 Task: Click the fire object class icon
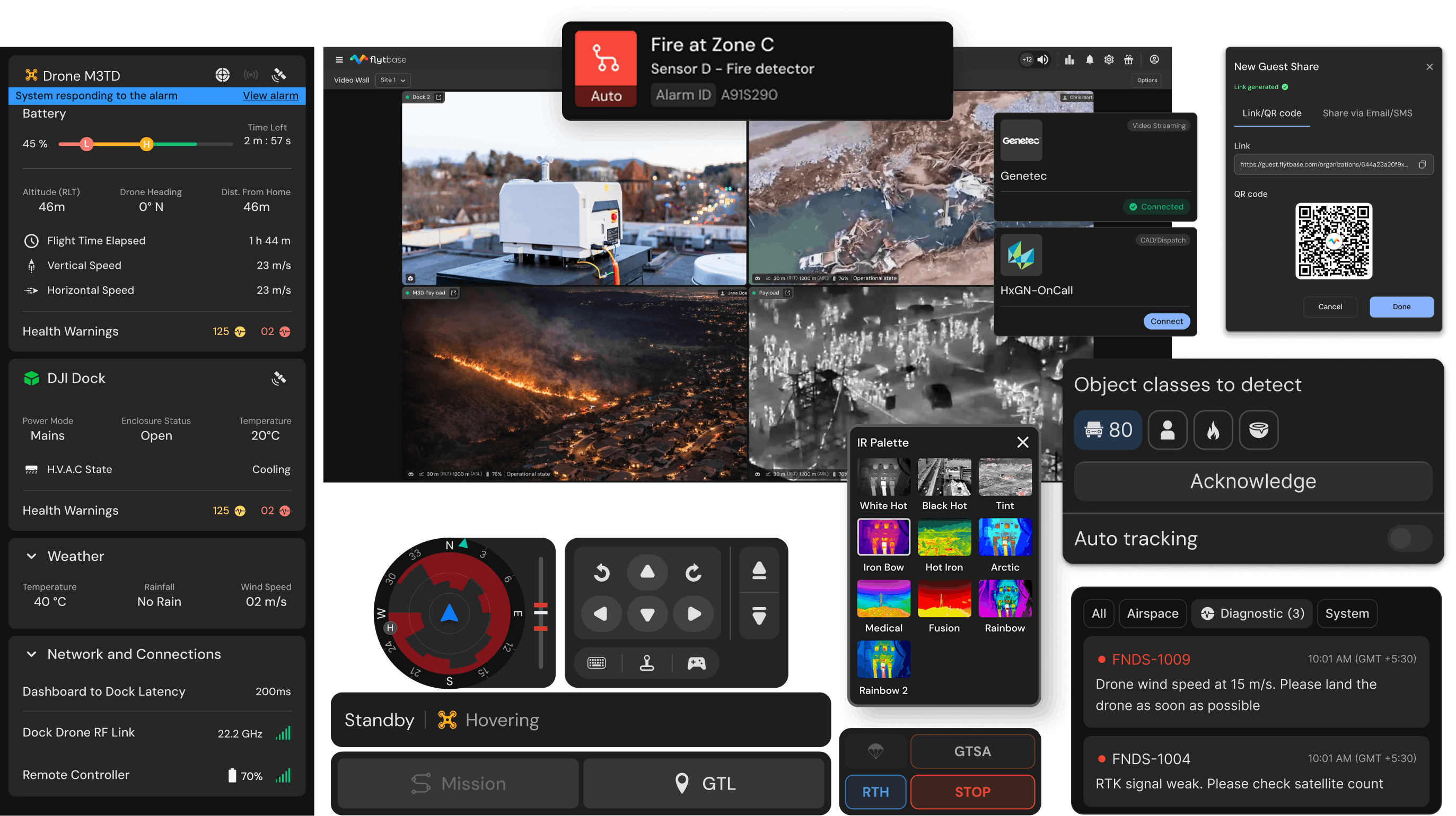(1213, 430)
